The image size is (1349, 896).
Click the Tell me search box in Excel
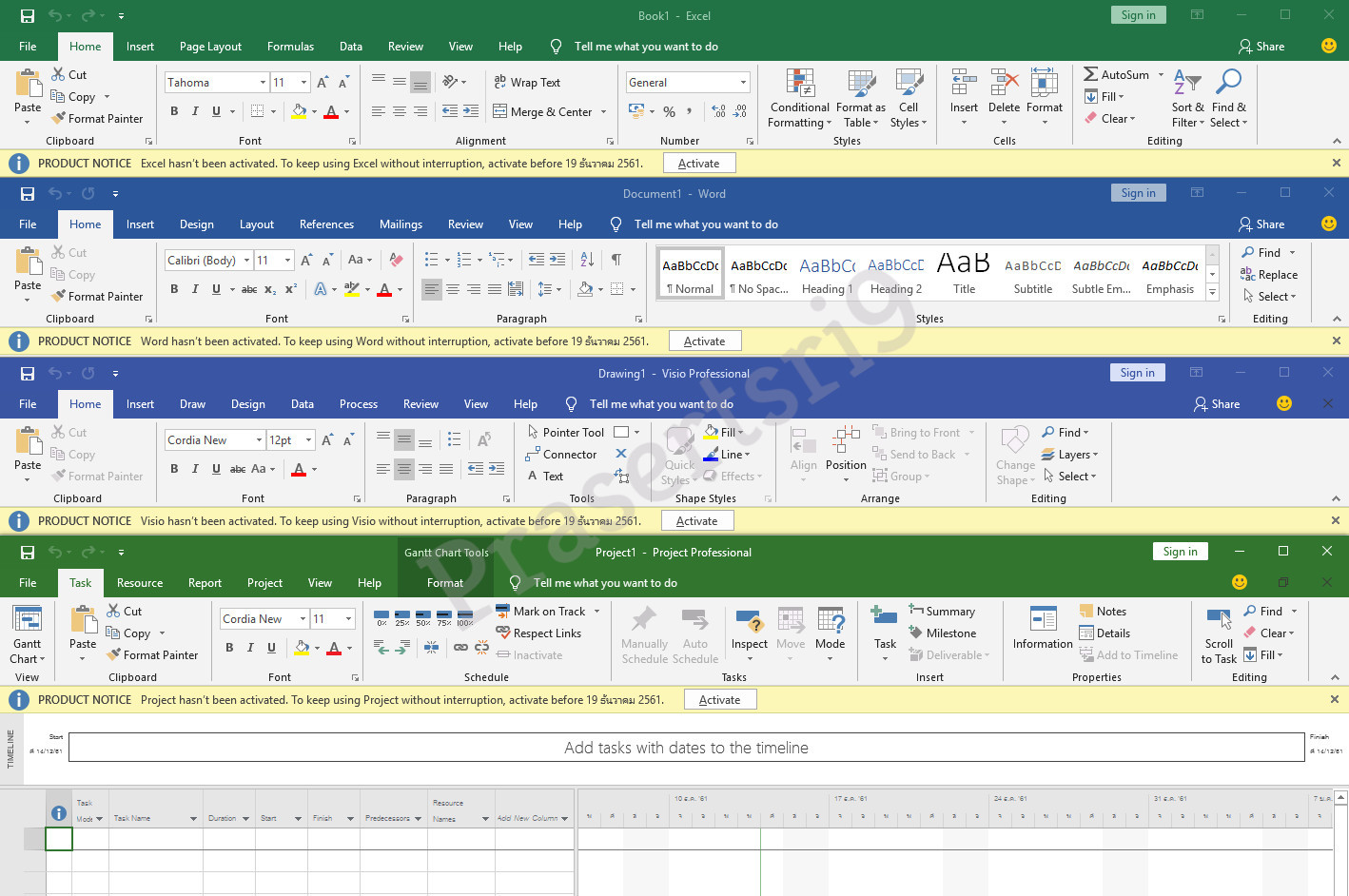(646, 47)
